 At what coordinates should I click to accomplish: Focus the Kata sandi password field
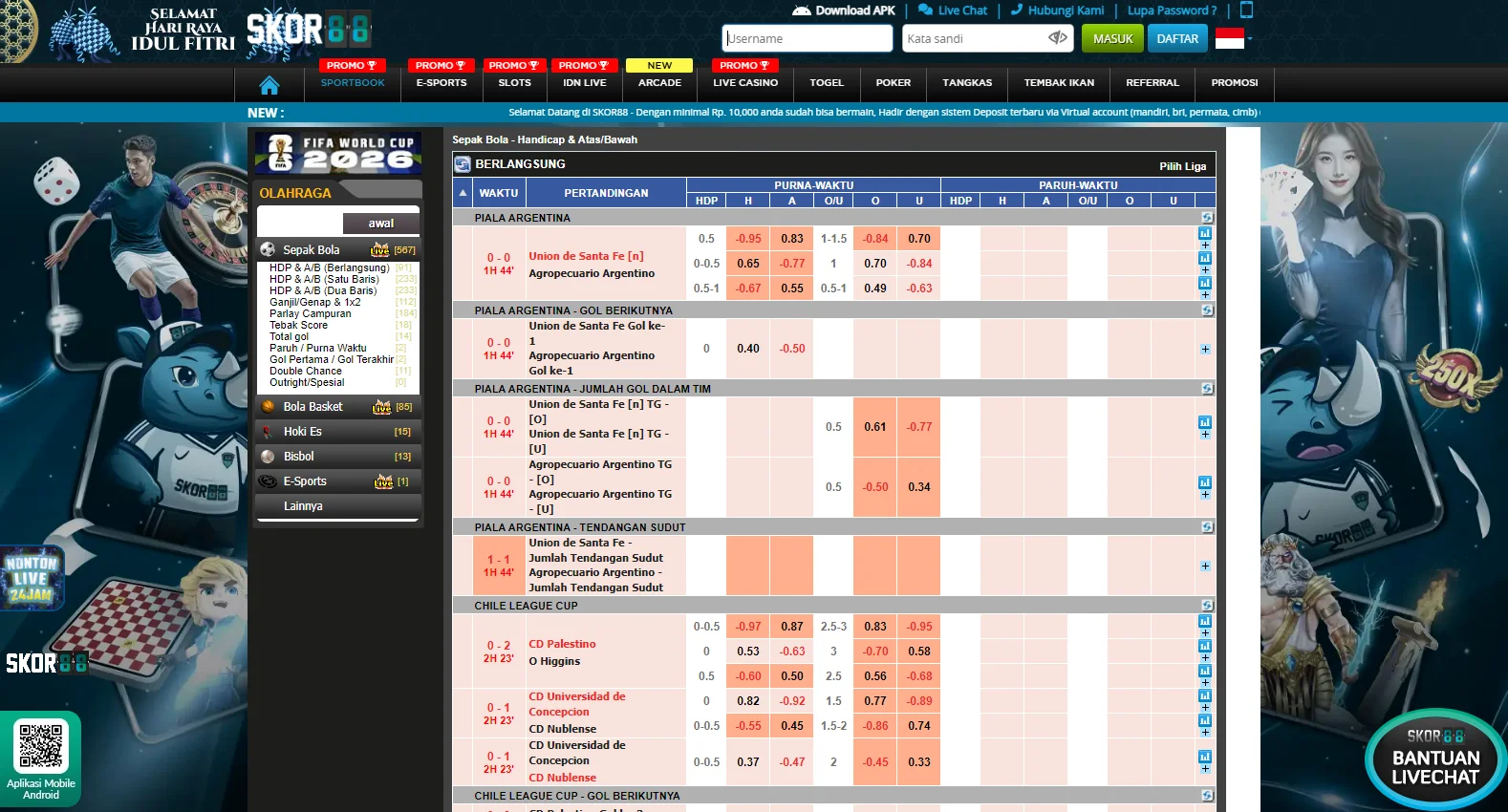pyautogui.click(x=975, y=38)
